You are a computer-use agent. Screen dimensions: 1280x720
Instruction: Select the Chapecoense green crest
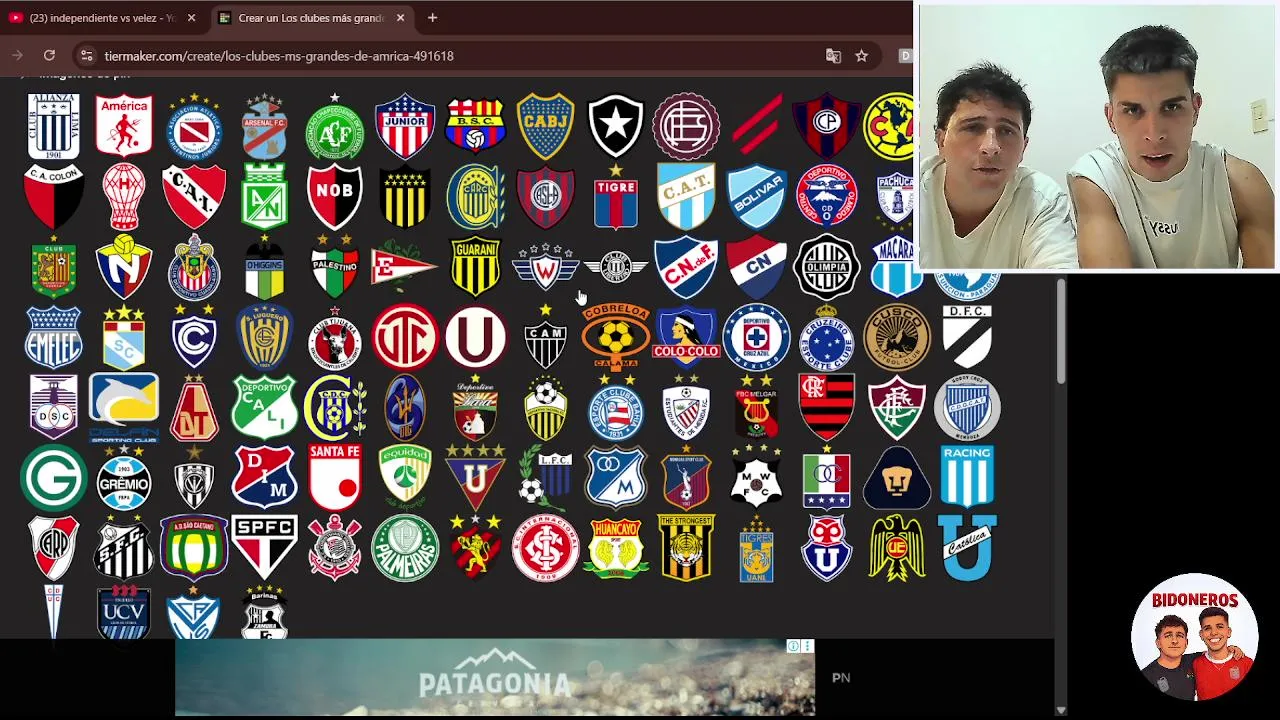pyautogui.click(x=335, y=126)
